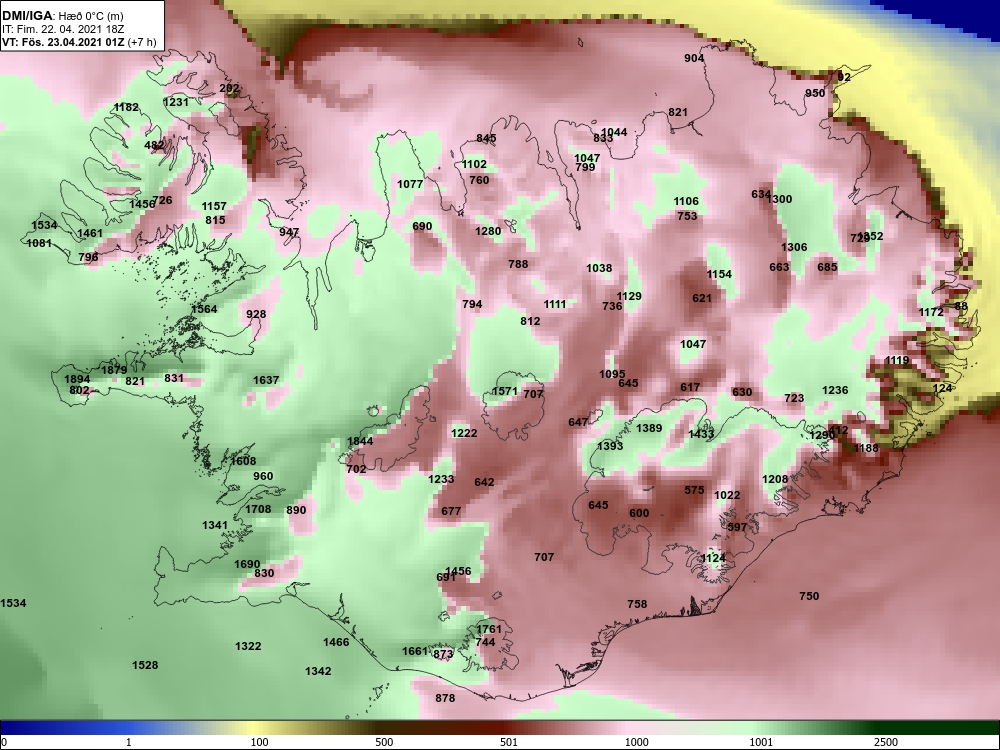This screenshot has width=1000, height=750.
Task: Click the 100 tick on the color scale
Action: (259, 742)
